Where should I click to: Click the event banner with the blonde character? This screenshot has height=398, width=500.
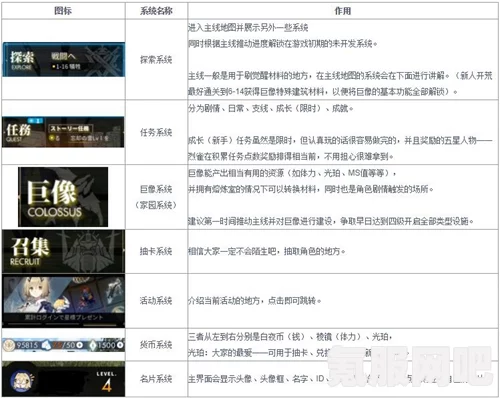click(x=63, y=301)
